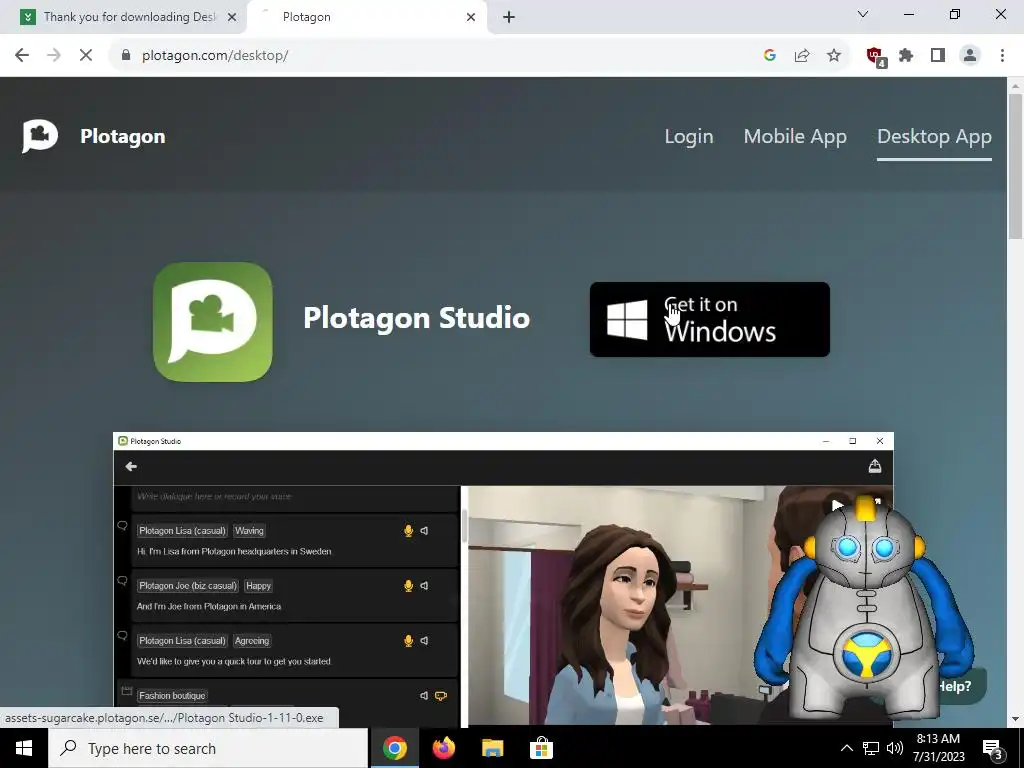Click the Plotagon Studio screenshot preview image
The width and height of the screenshot is (1024, 768).
pos(503,579)
